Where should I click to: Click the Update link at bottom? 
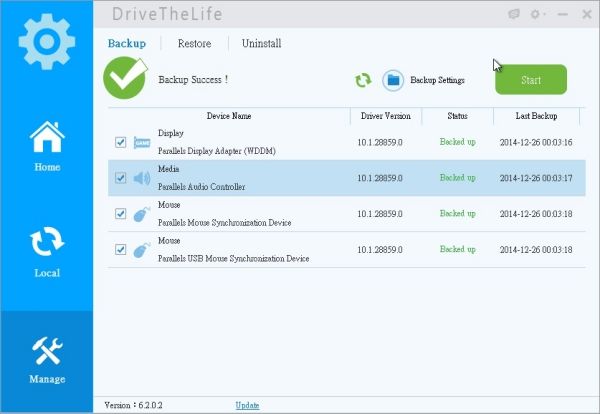[x=247, y=405]
